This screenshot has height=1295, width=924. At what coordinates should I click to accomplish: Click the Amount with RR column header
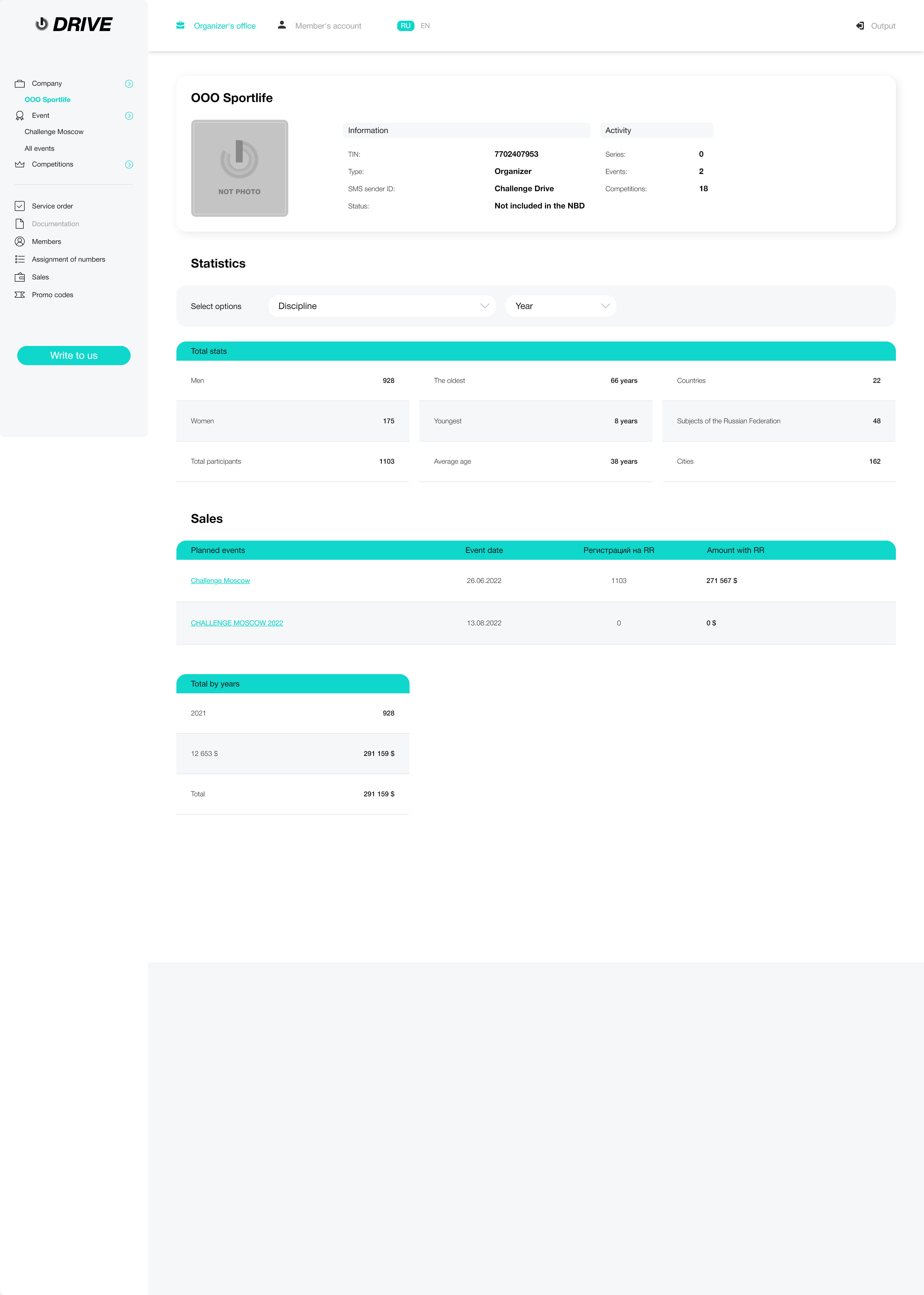click(736, 550)
